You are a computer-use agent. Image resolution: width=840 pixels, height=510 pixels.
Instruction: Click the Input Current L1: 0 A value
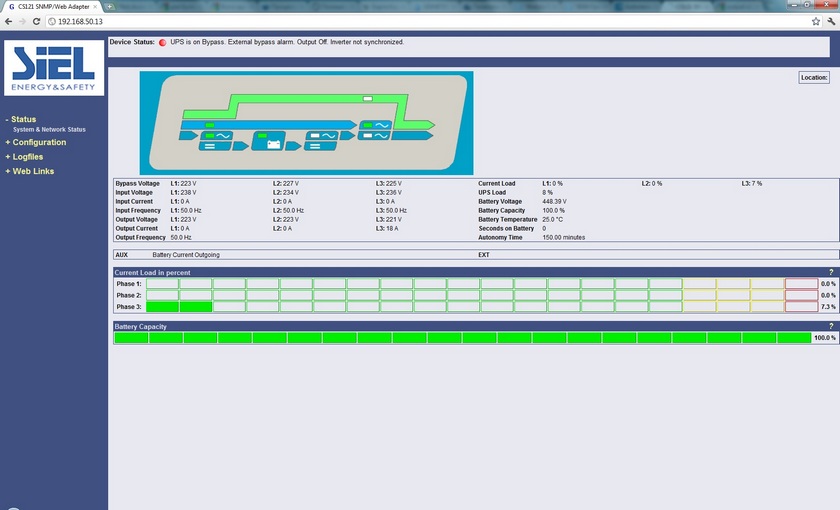pyautogui.click(x=180, y=201)
